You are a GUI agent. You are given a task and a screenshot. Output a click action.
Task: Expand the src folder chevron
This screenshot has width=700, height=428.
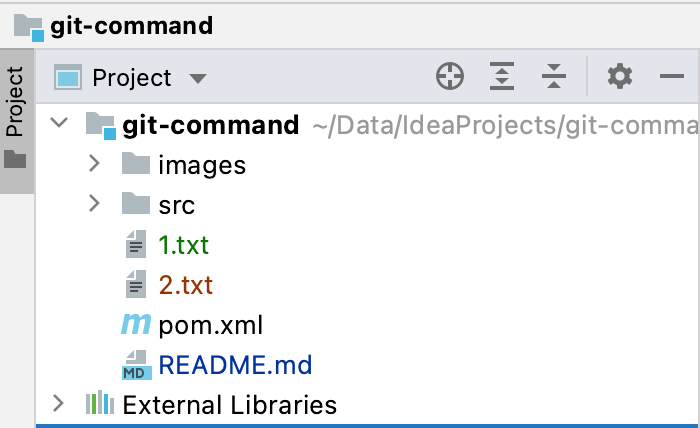tap(94, 203)
